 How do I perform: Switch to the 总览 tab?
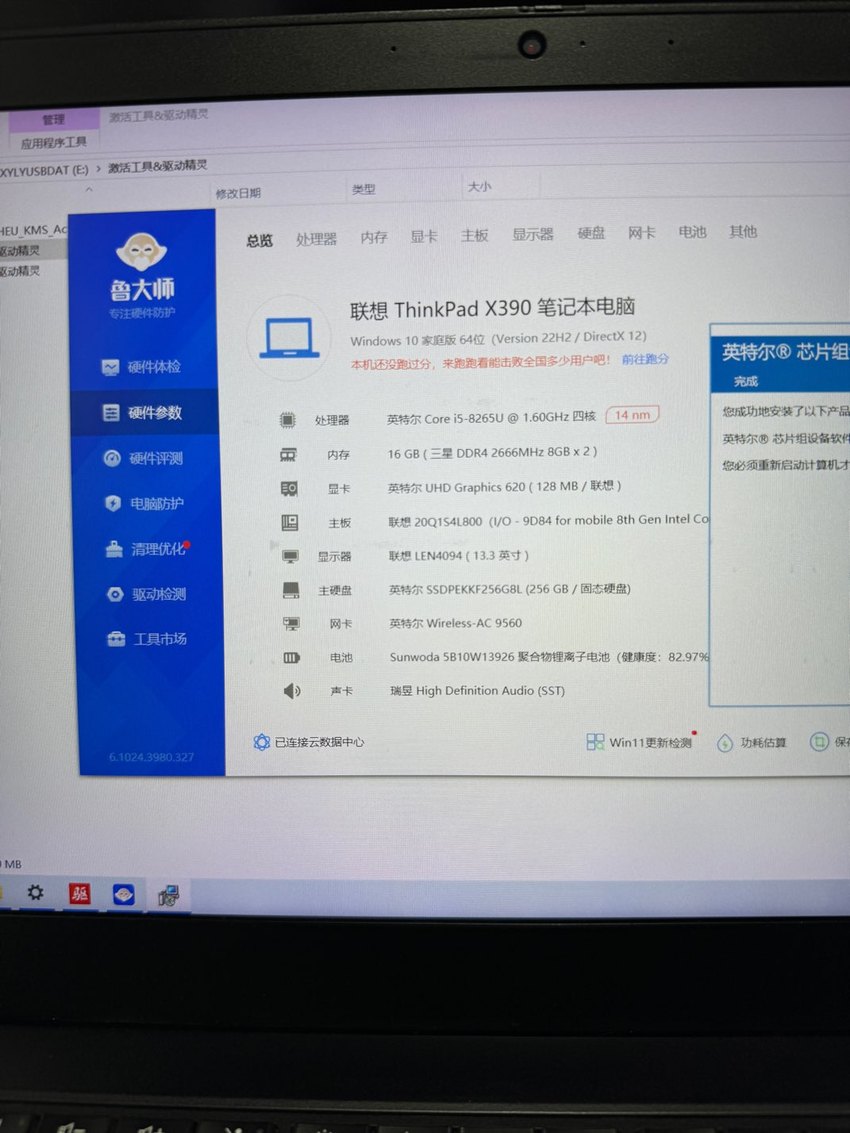tap(259, 241)
